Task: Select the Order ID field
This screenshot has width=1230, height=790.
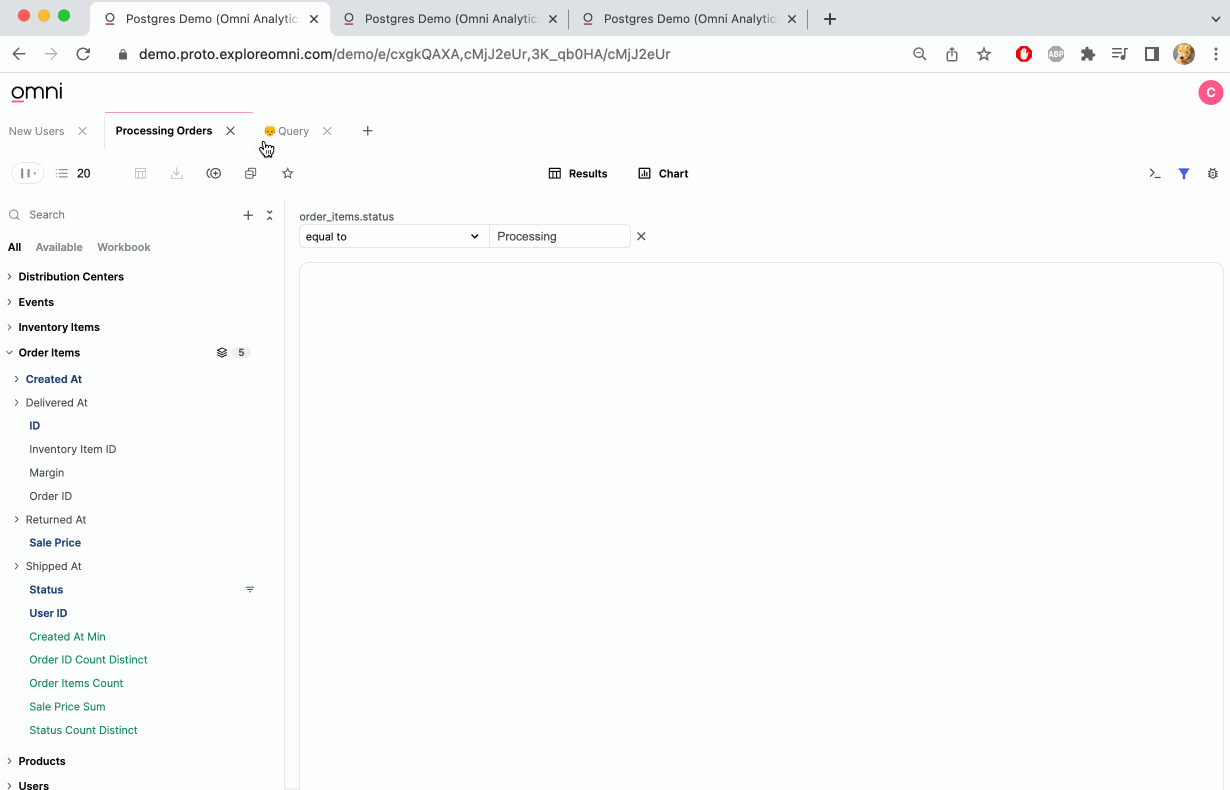Action: pyautogui.click(x=51, y=496)
